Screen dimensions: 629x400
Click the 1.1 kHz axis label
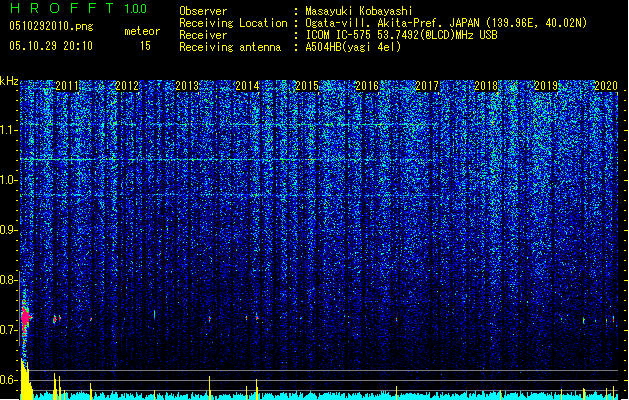9,130
